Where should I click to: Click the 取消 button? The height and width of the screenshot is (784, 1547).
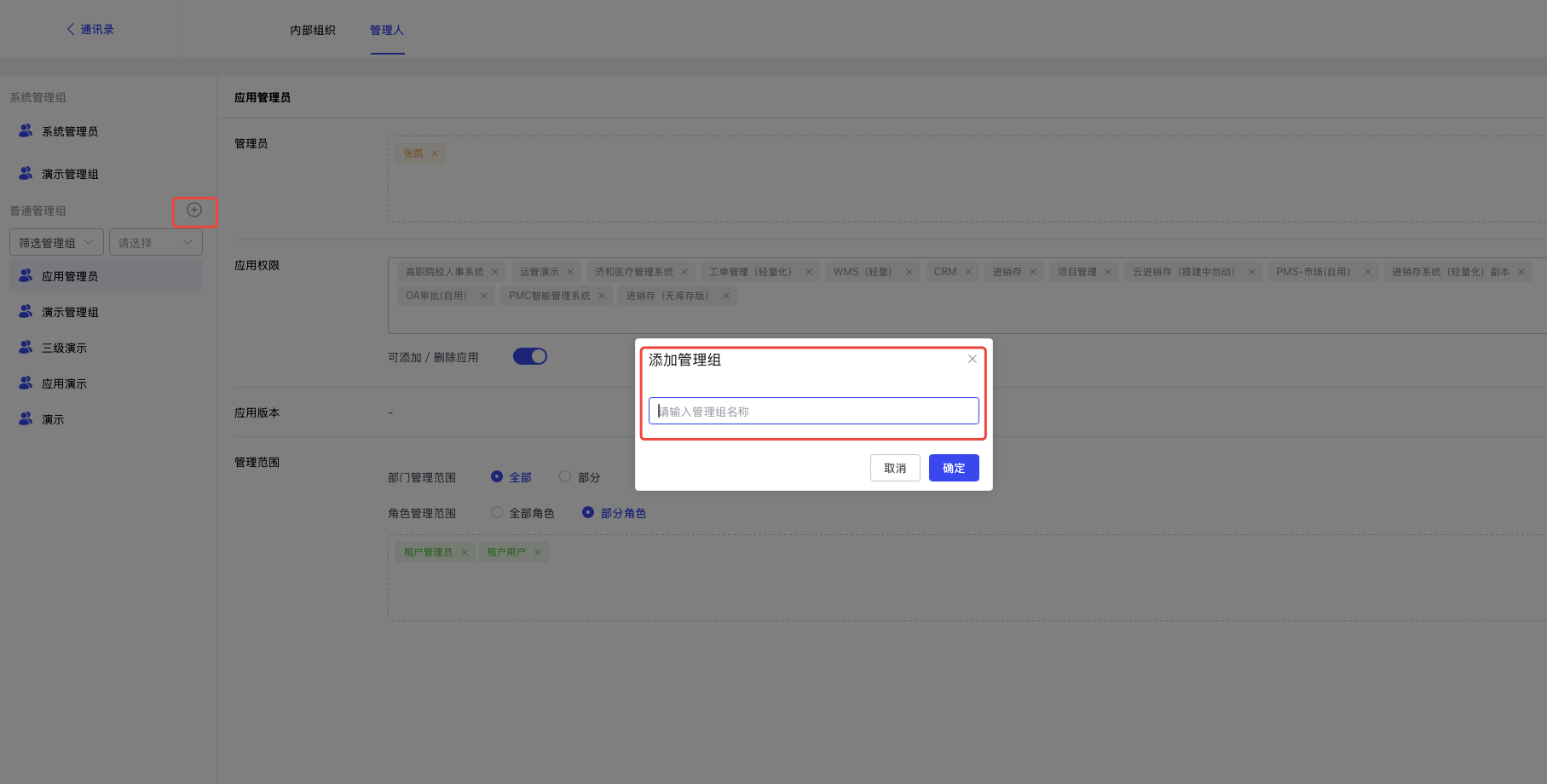pos(895,469)
